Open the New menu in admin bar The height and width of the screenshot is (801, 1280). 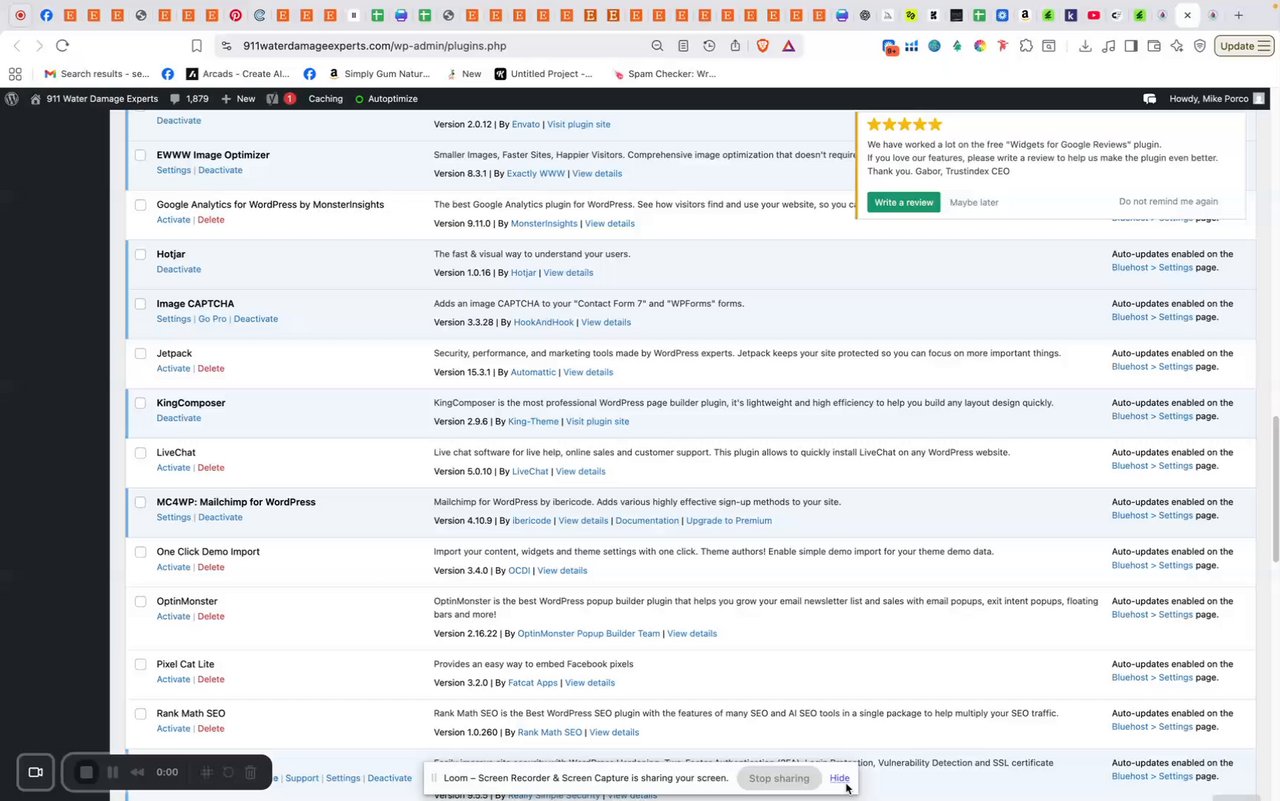pyautogui.click(x=238, y=99)
